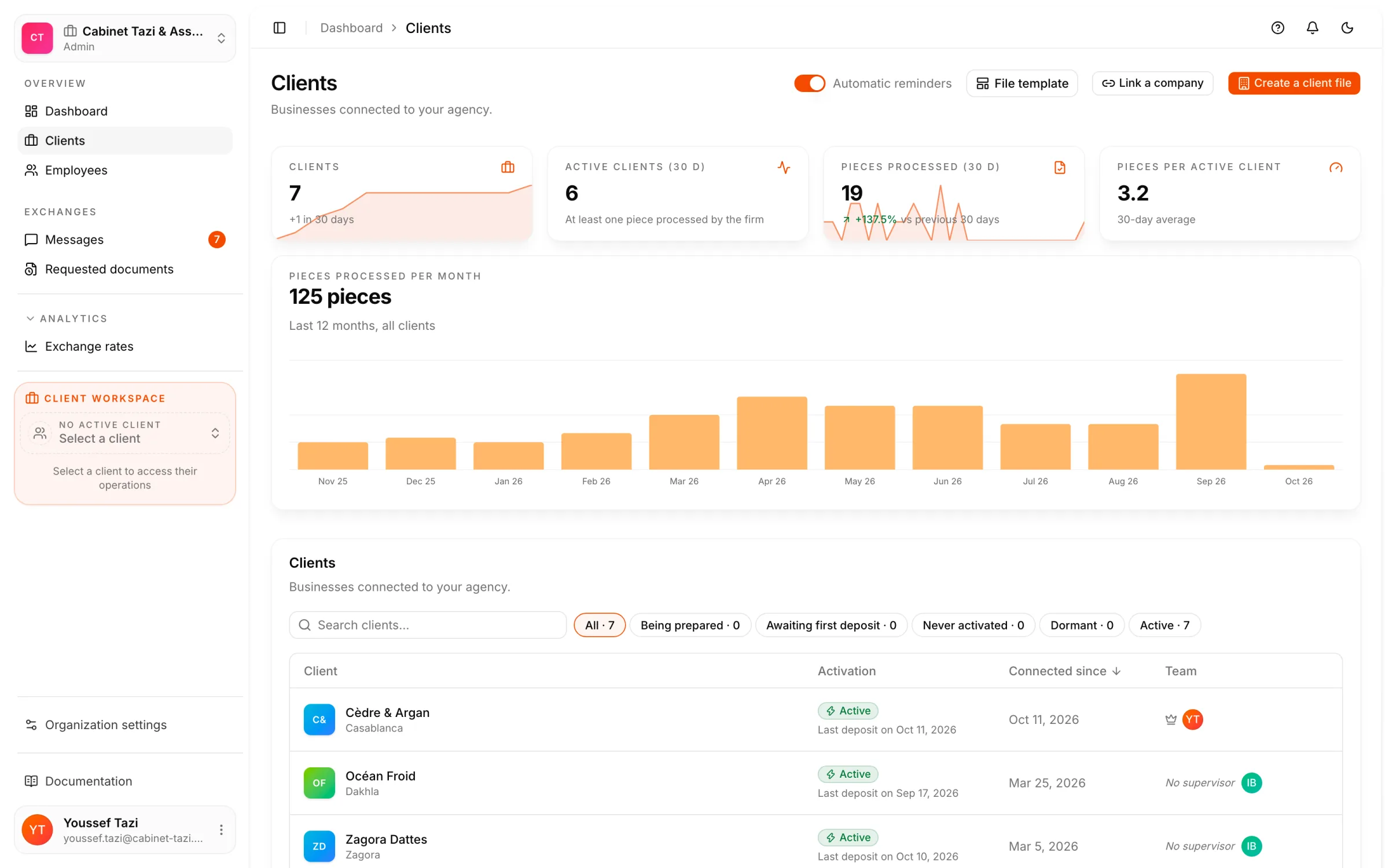
Task: Open the Select a client dropdown
Action: (125, 433)
